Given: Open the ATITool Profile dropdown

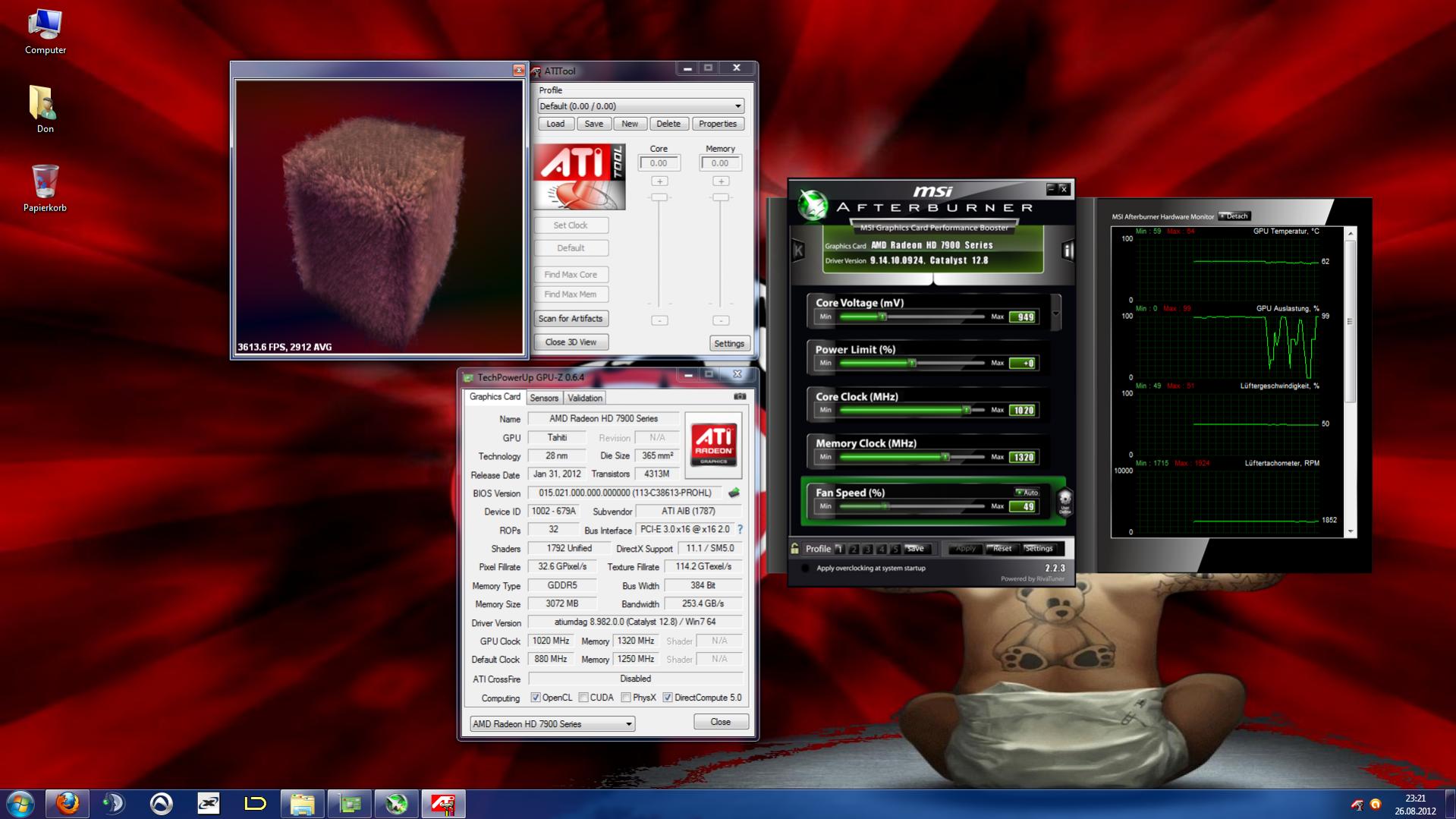Looking at the screenshot, I should [x=640, y=106].
